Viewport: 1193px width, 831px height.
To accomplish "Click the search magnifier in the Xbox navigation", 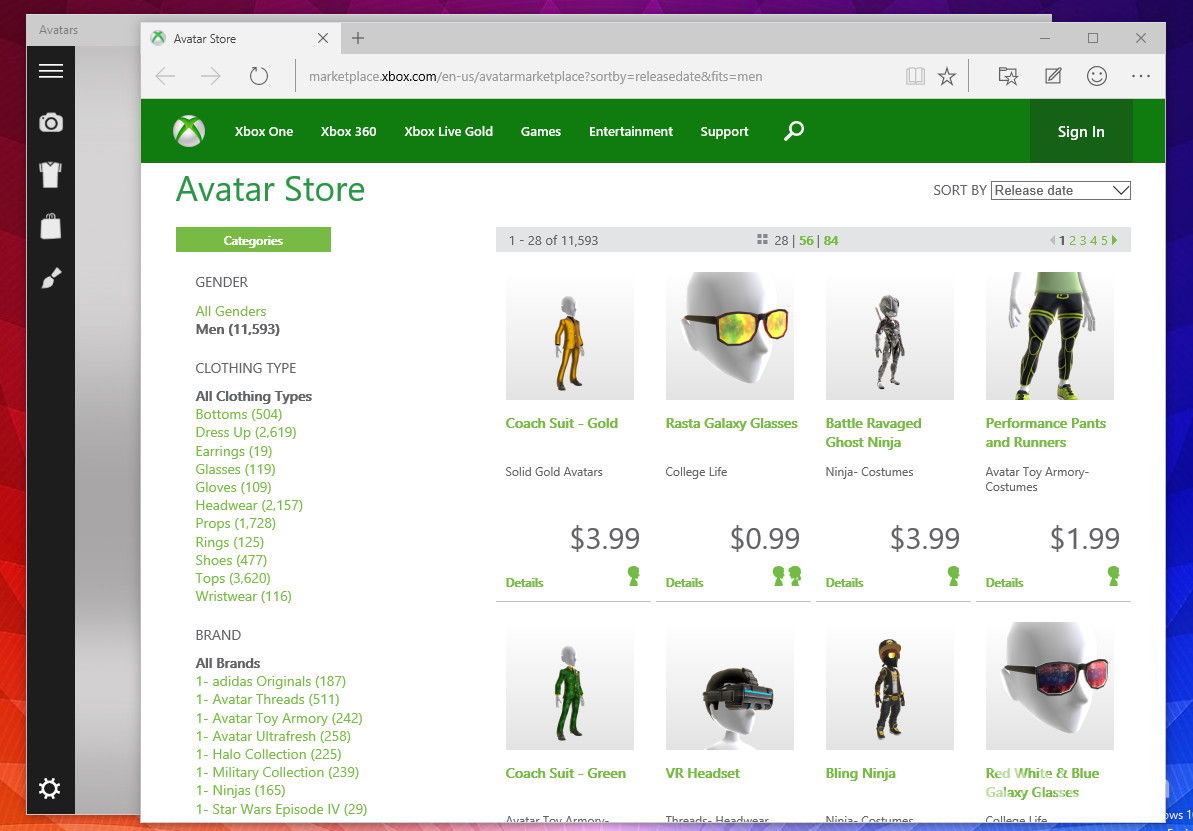I will pos(794,131).
